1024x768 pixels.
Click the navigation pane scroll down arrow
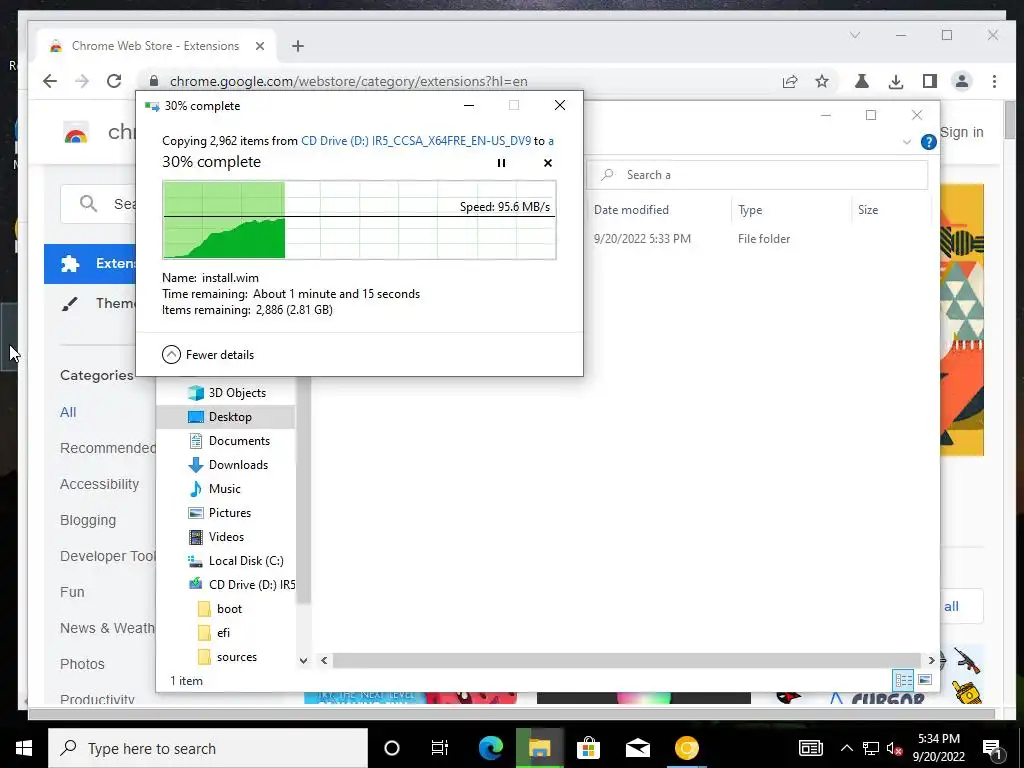coord(303,660)
